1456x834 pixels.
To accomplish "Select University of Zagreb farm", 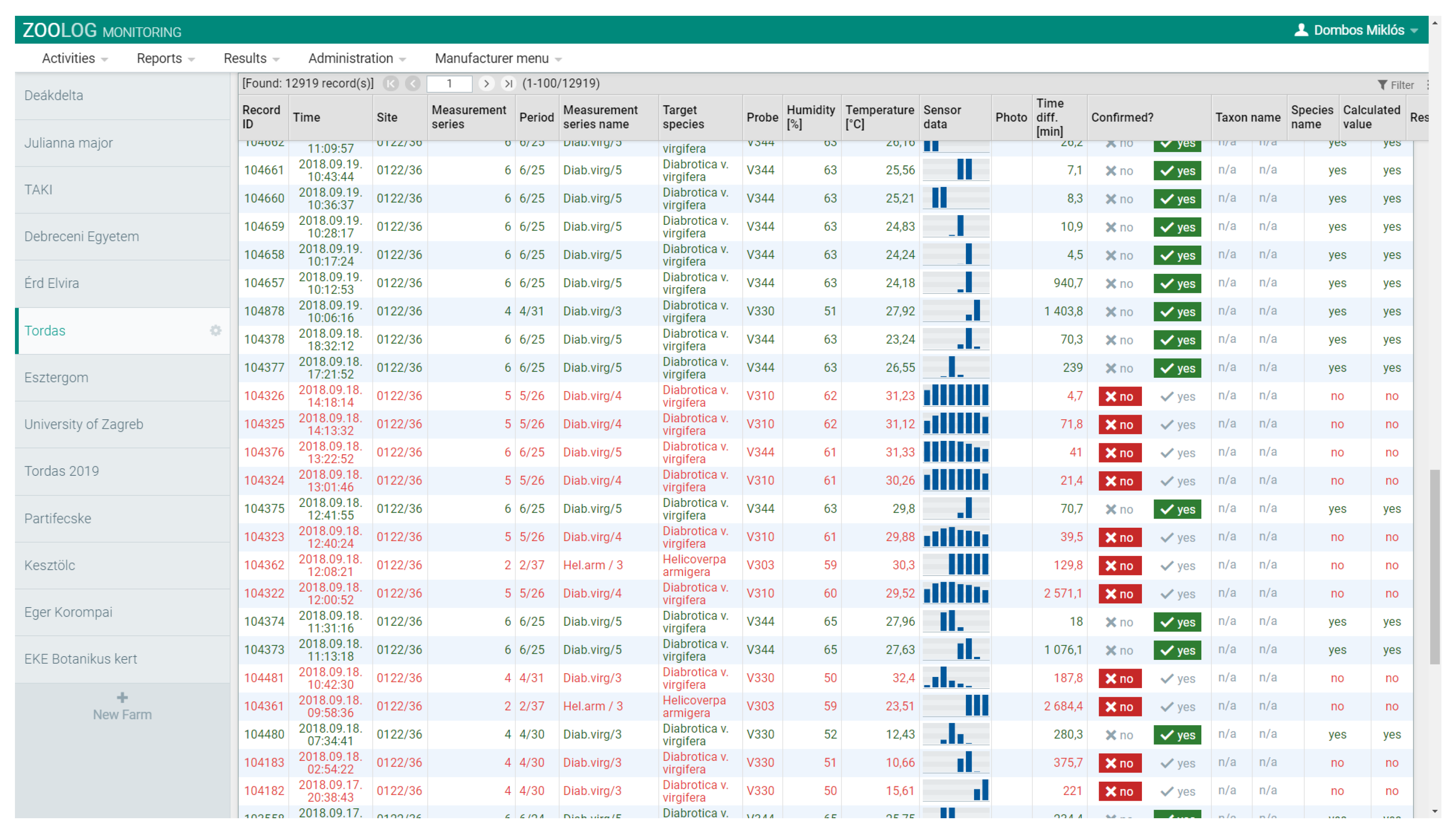I will (x=83, y=424).
